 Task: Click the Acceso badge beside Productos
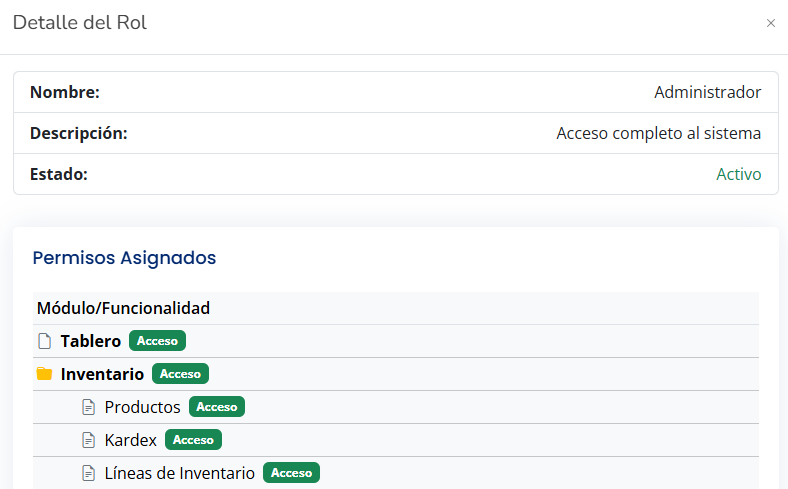[217, 407]
